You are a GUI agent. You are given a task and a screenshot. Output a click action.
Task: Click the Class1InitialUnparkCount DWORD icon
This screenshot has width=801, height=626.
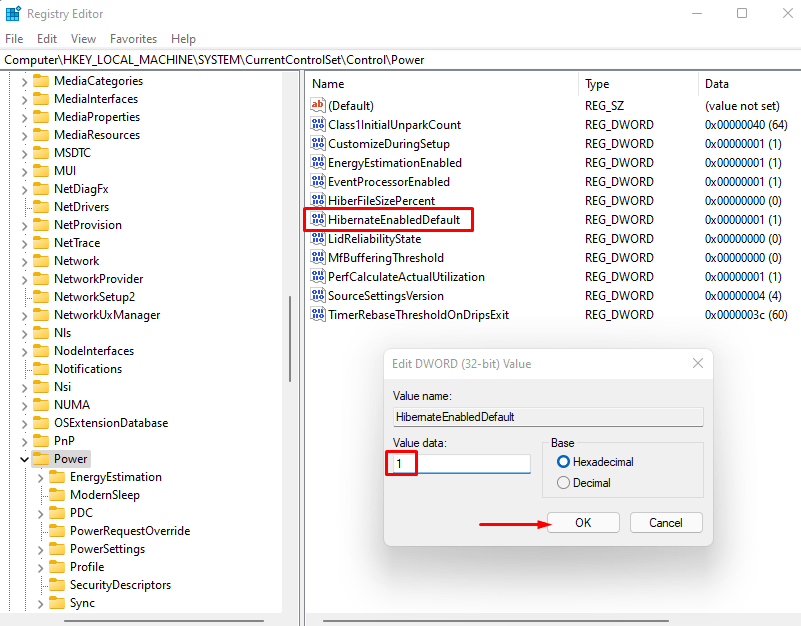pos(317,124)
